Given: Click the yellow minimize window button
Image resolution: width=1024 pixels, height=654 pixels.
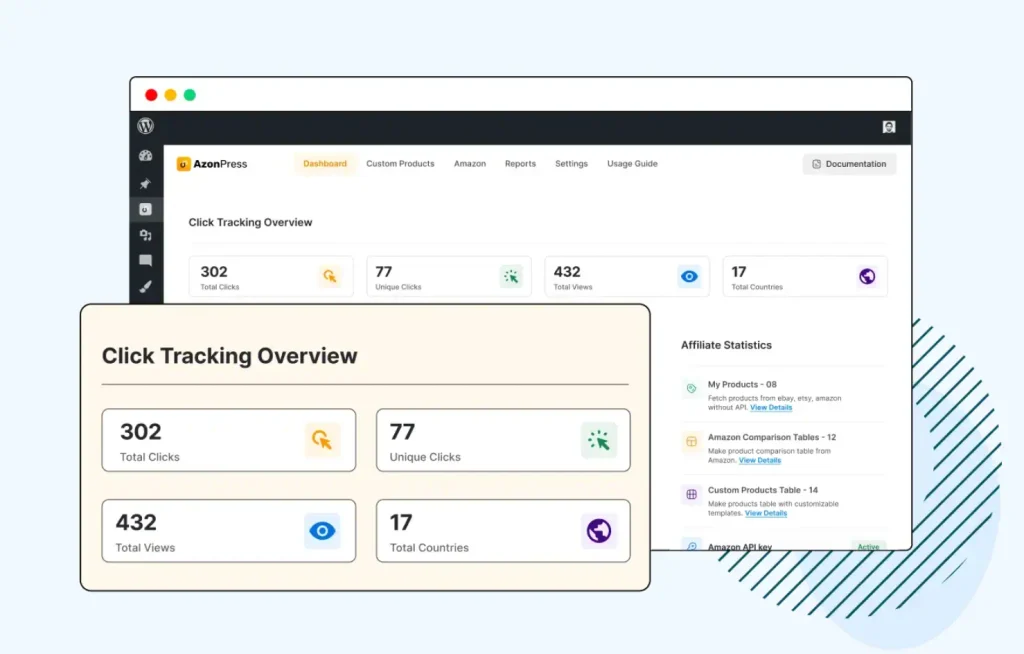Looking at the screenshot, I should (x=170, y=95).
